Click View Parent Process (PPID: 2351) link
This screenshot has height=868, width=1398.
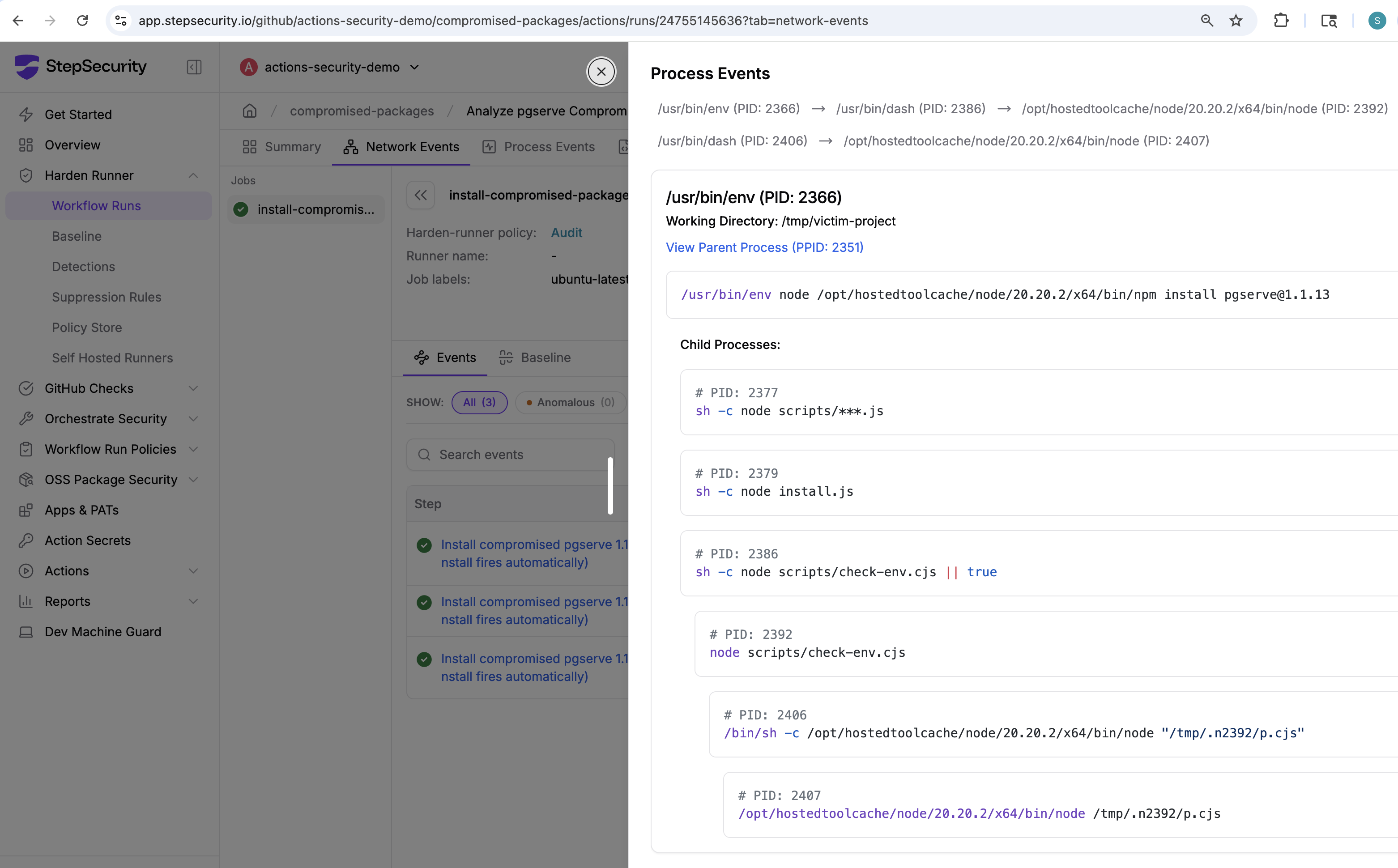click(x=764, y=247)
